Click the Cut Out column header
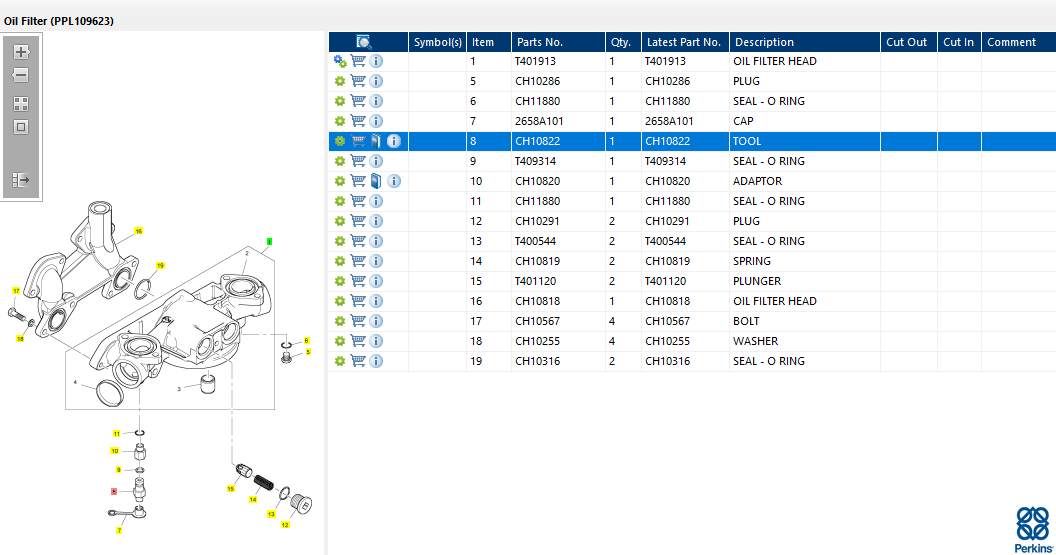This screenshot has height=555, width=1056. point(909,42)
